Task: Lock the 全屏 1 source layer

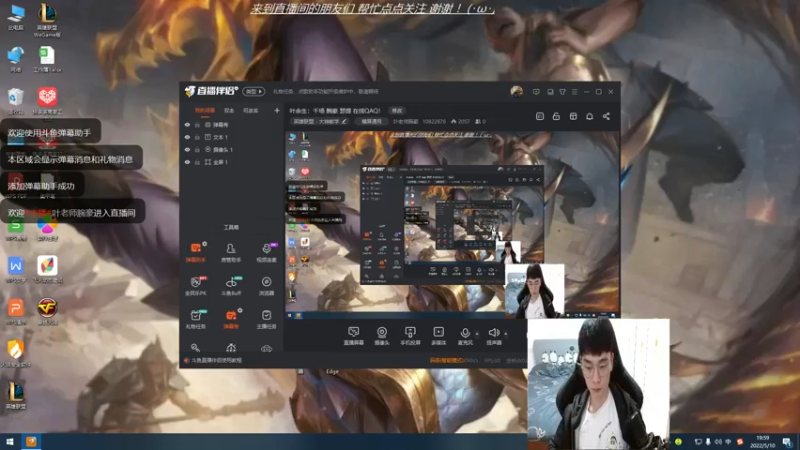Action: click(197, 162)
